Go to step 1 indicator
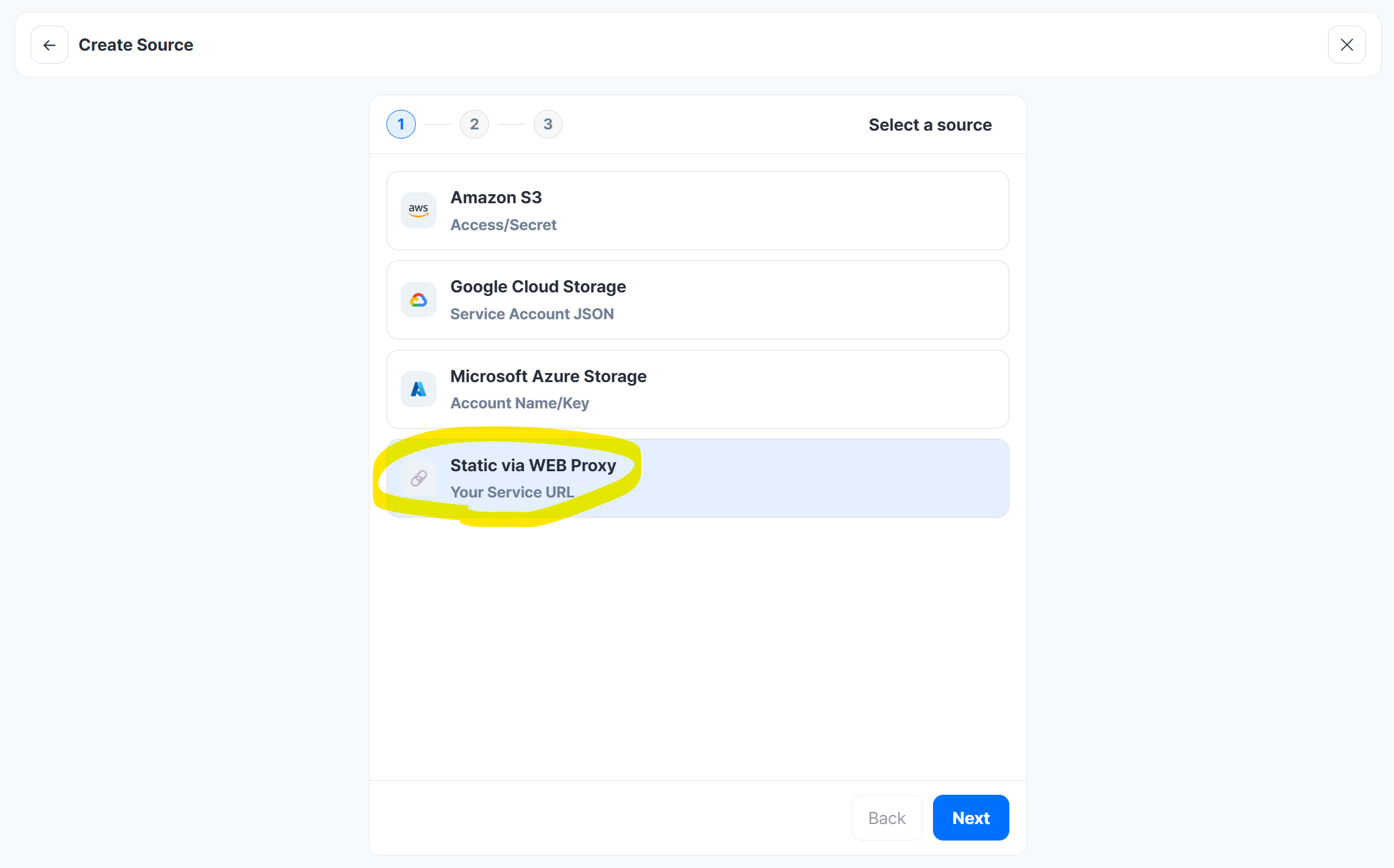Screen dimensions: 1394x868 (x=401, y=125)
